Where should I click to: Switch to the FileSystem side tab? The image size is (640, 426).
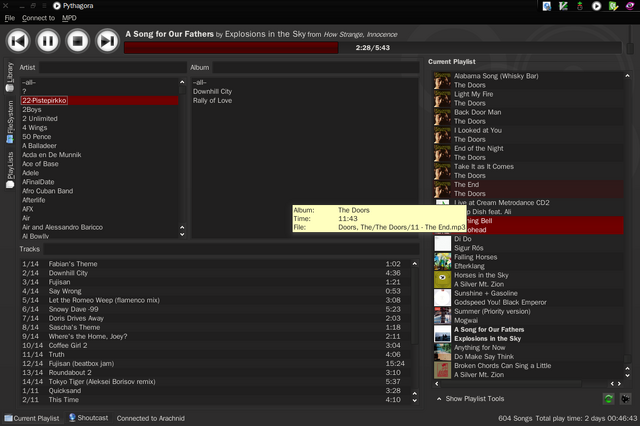pos(10,122)
